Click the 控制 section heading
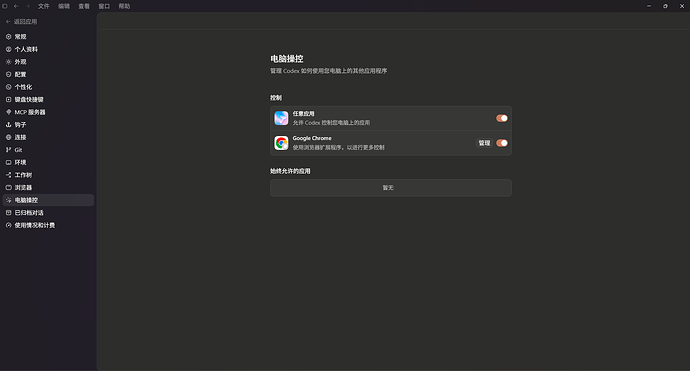690x371 pixels. 276,98
